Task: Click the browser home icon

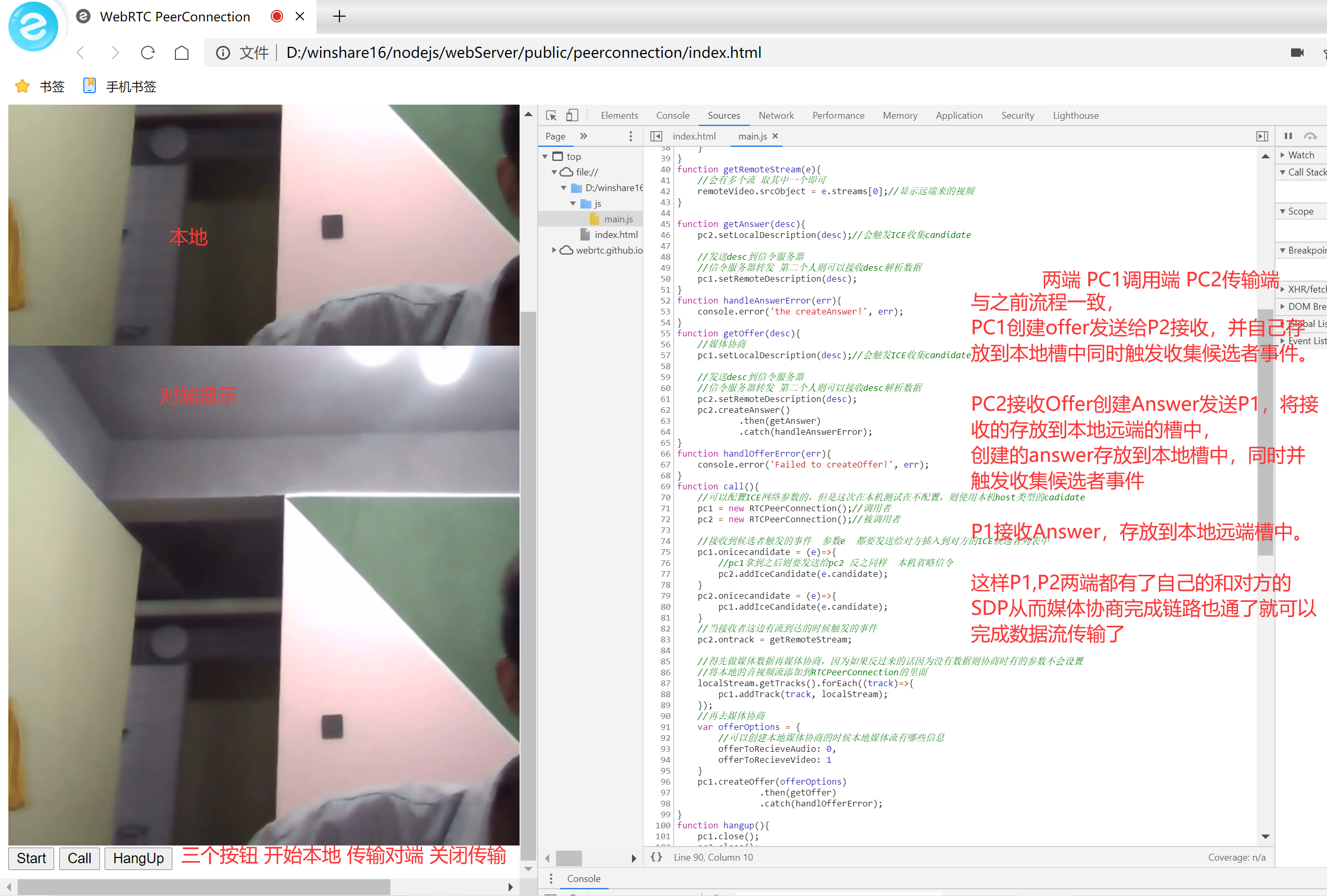Action: (x=182, y=53)
